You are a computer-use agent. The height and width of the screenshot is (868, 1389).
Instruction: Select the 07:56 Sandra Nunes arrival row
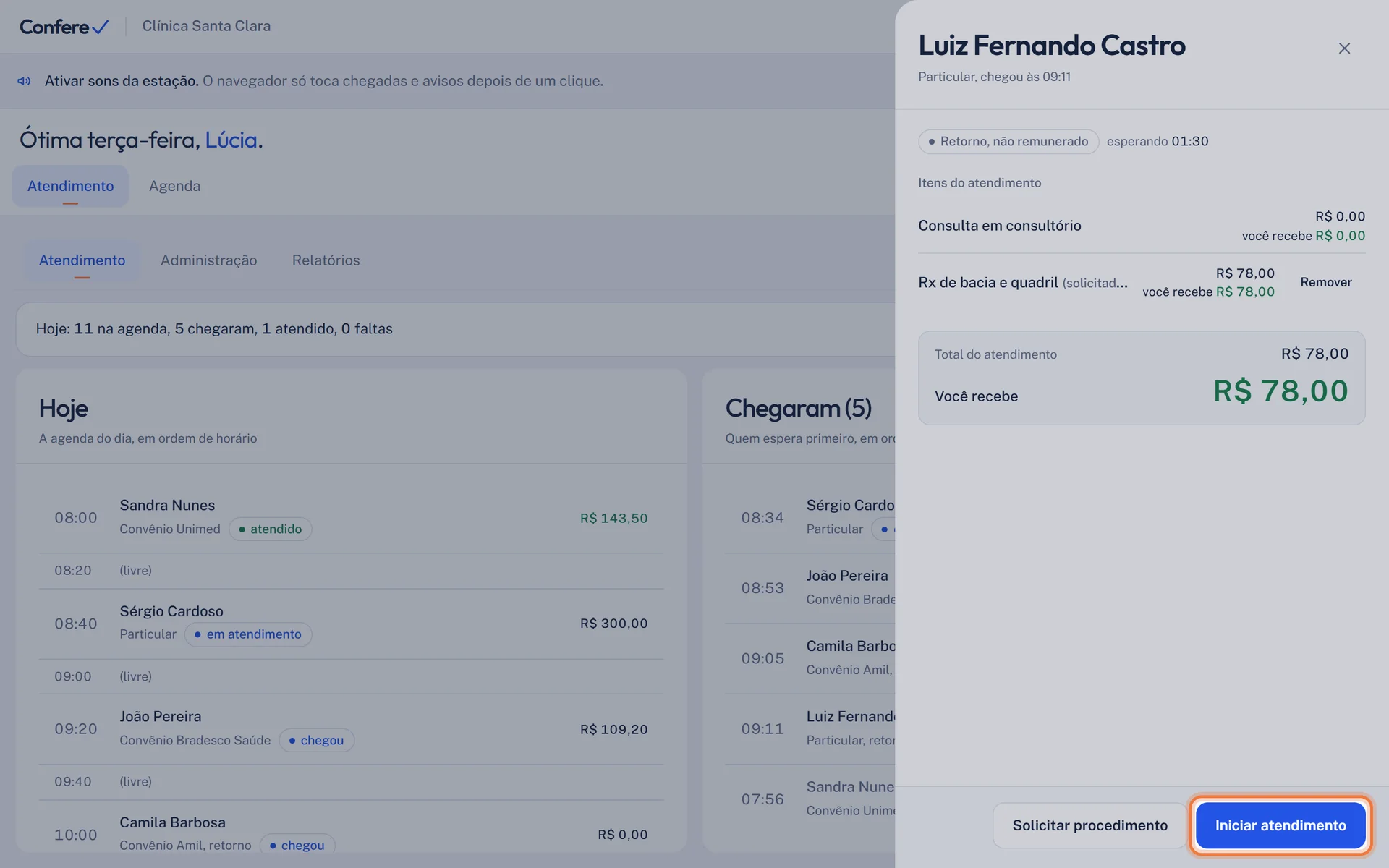click(x=810, y=799)
